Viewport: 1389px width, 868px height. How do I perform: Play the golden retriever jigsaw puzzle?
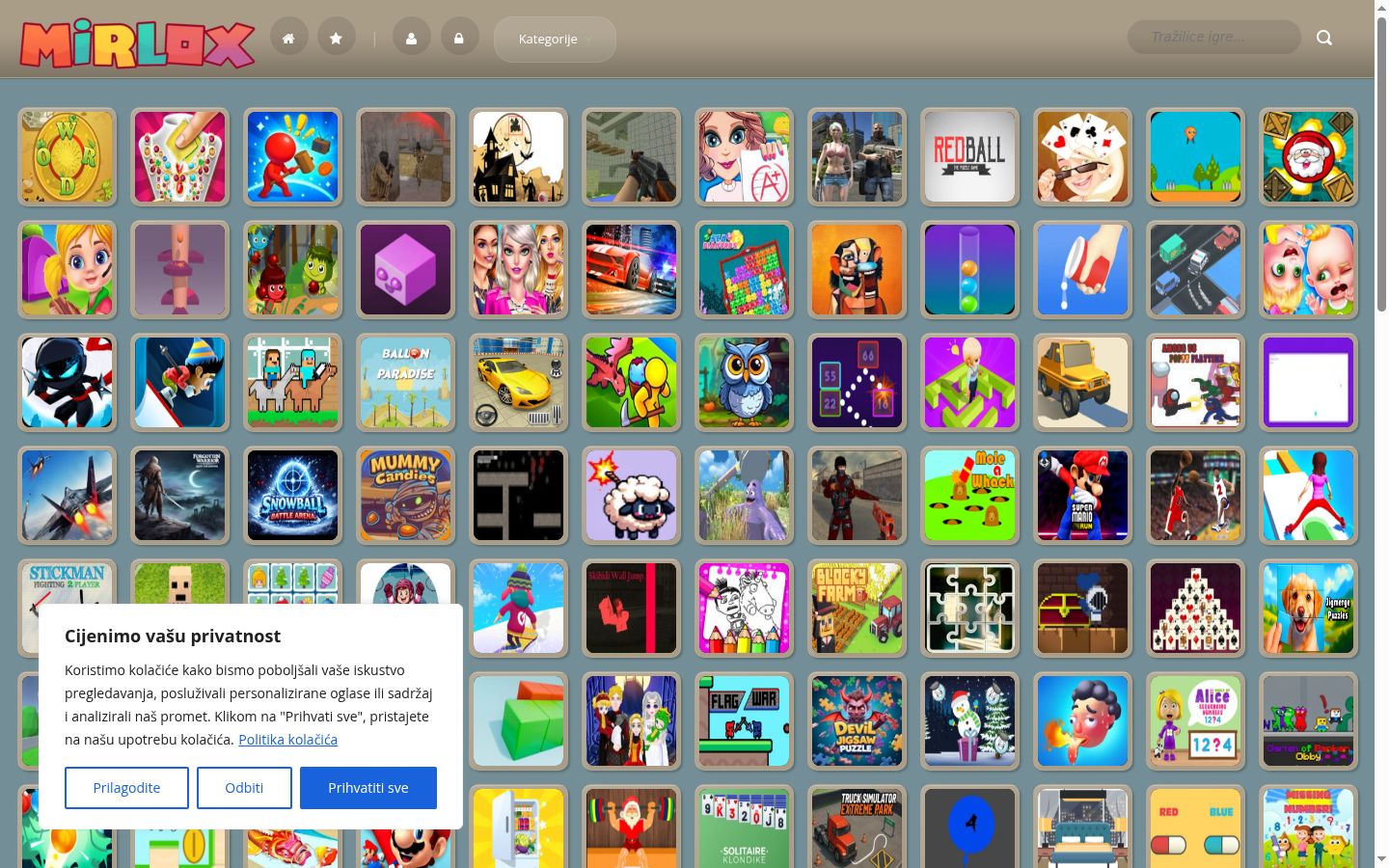coord(1308,608)
